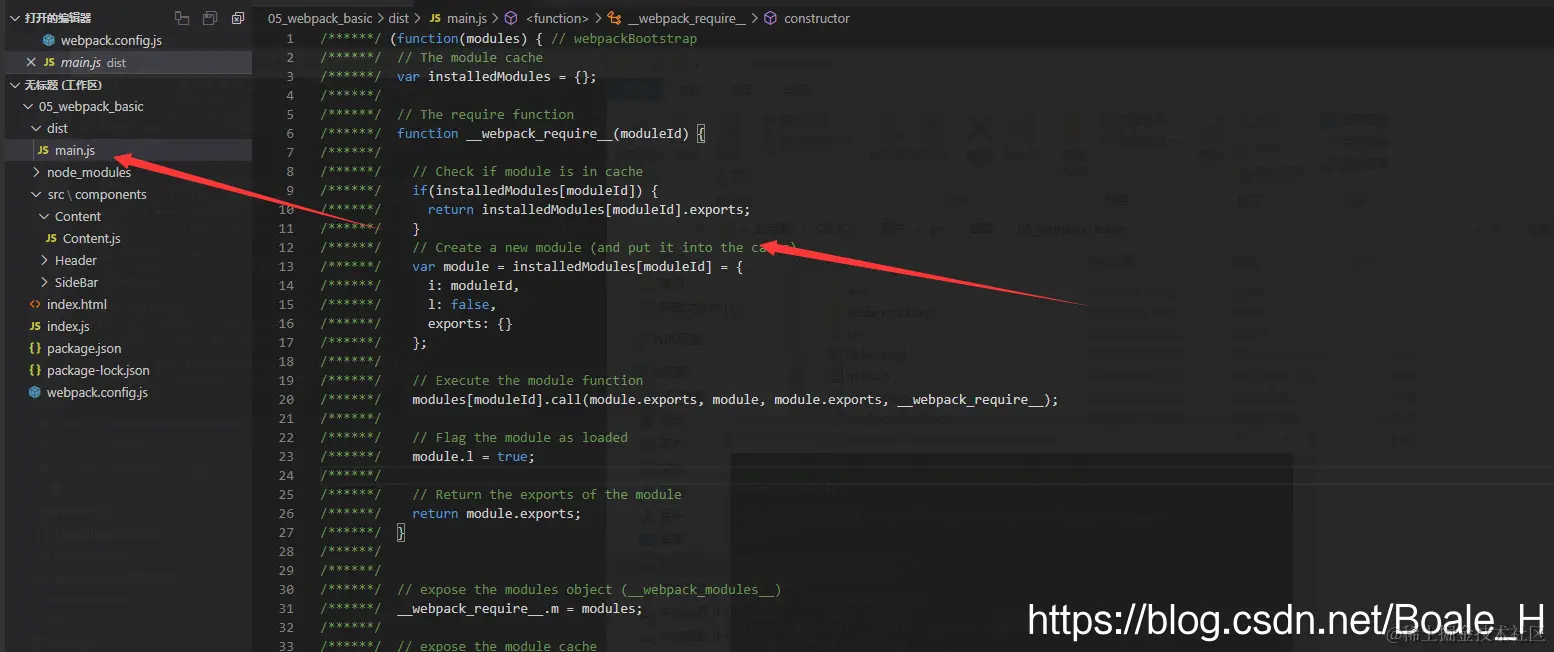Click the webpack cube icon of webpack.config.js in Open Editors
This screenshot has width=1554, height=652.
49,40
